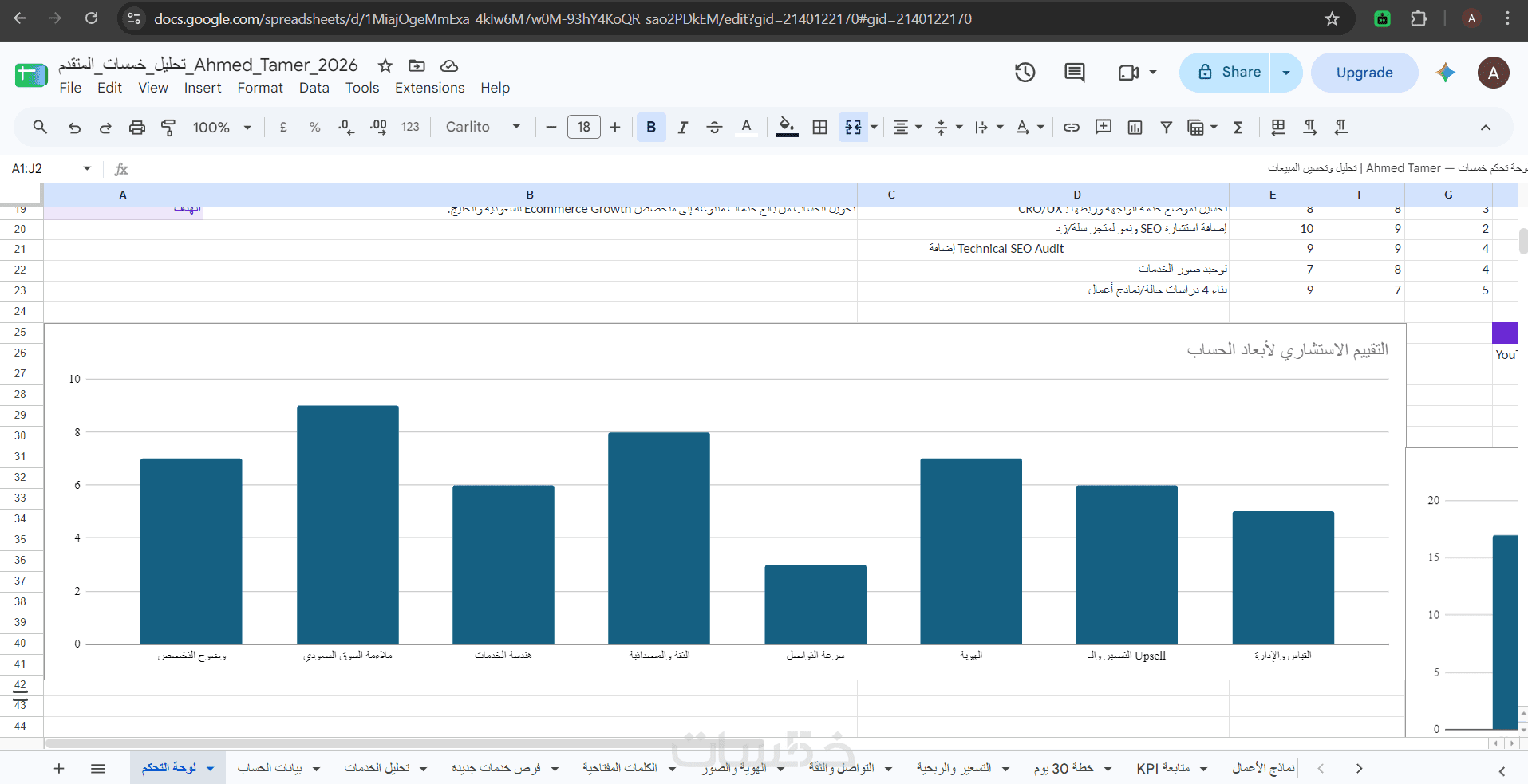
Task: Open the search menus magnifier tool
Action: coord(40,127)
